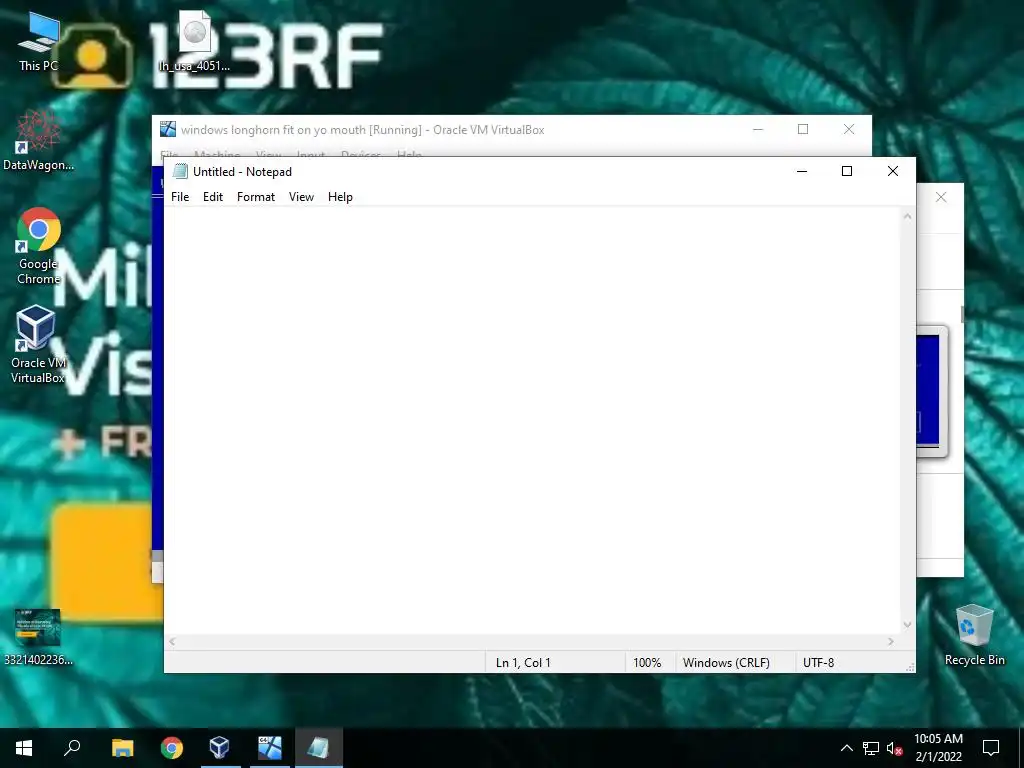Select the This PC desktop icon
The image size is (1024, 768).
pyautogui.click(x=38, y=40)
